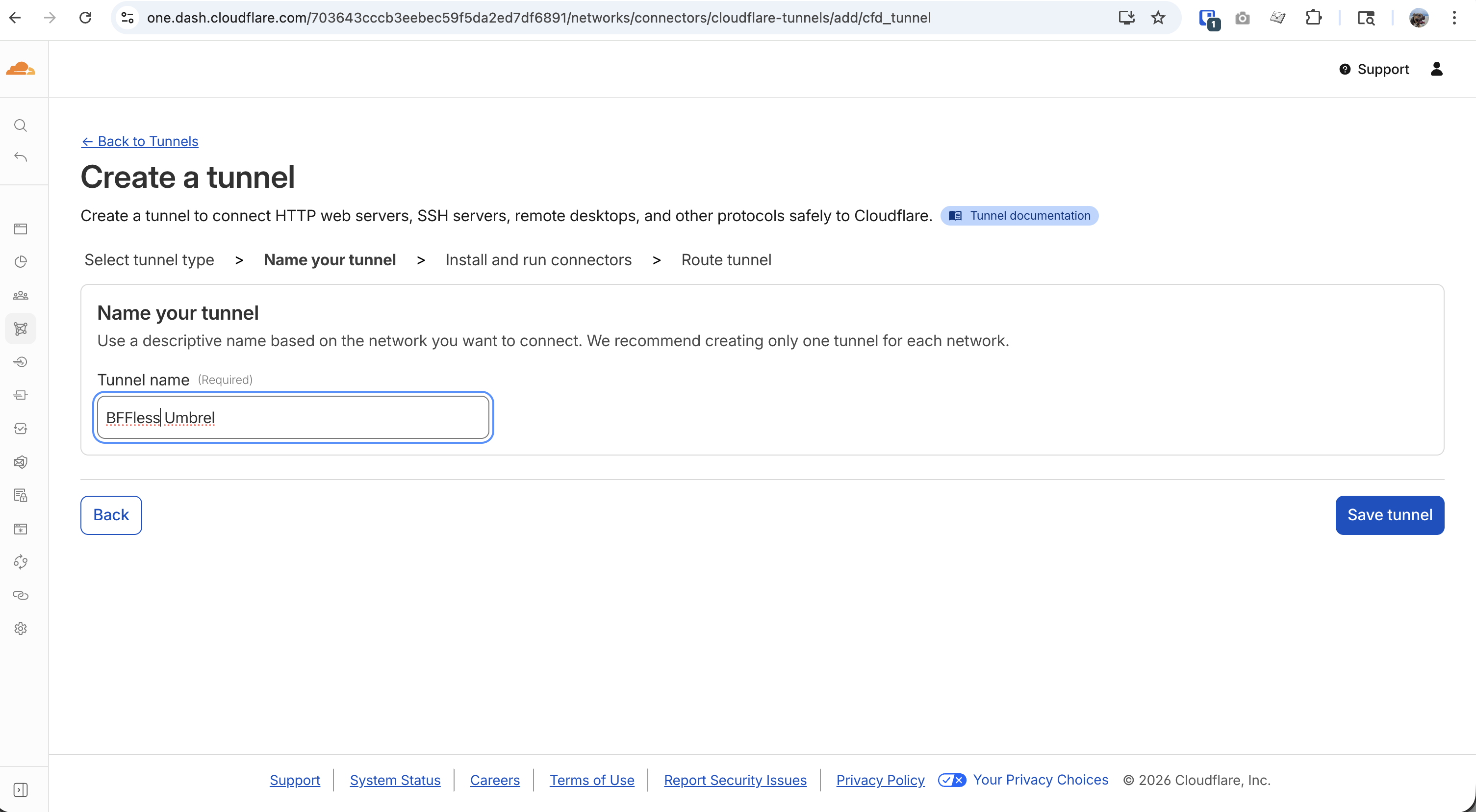
Task: Expand the collapsed sidebar panel icon
Action: 21,789
